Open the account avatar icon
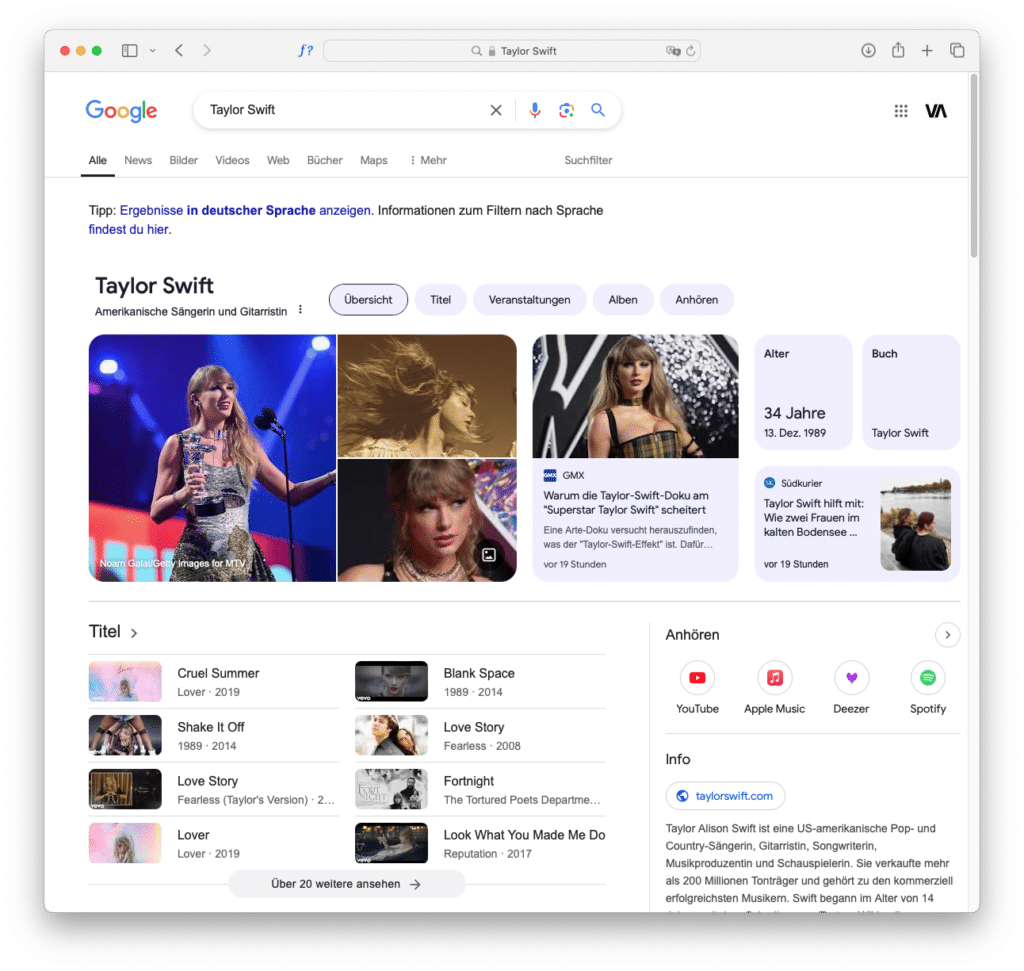Viewport: 1024px width, 971px height. coord(935,111)
